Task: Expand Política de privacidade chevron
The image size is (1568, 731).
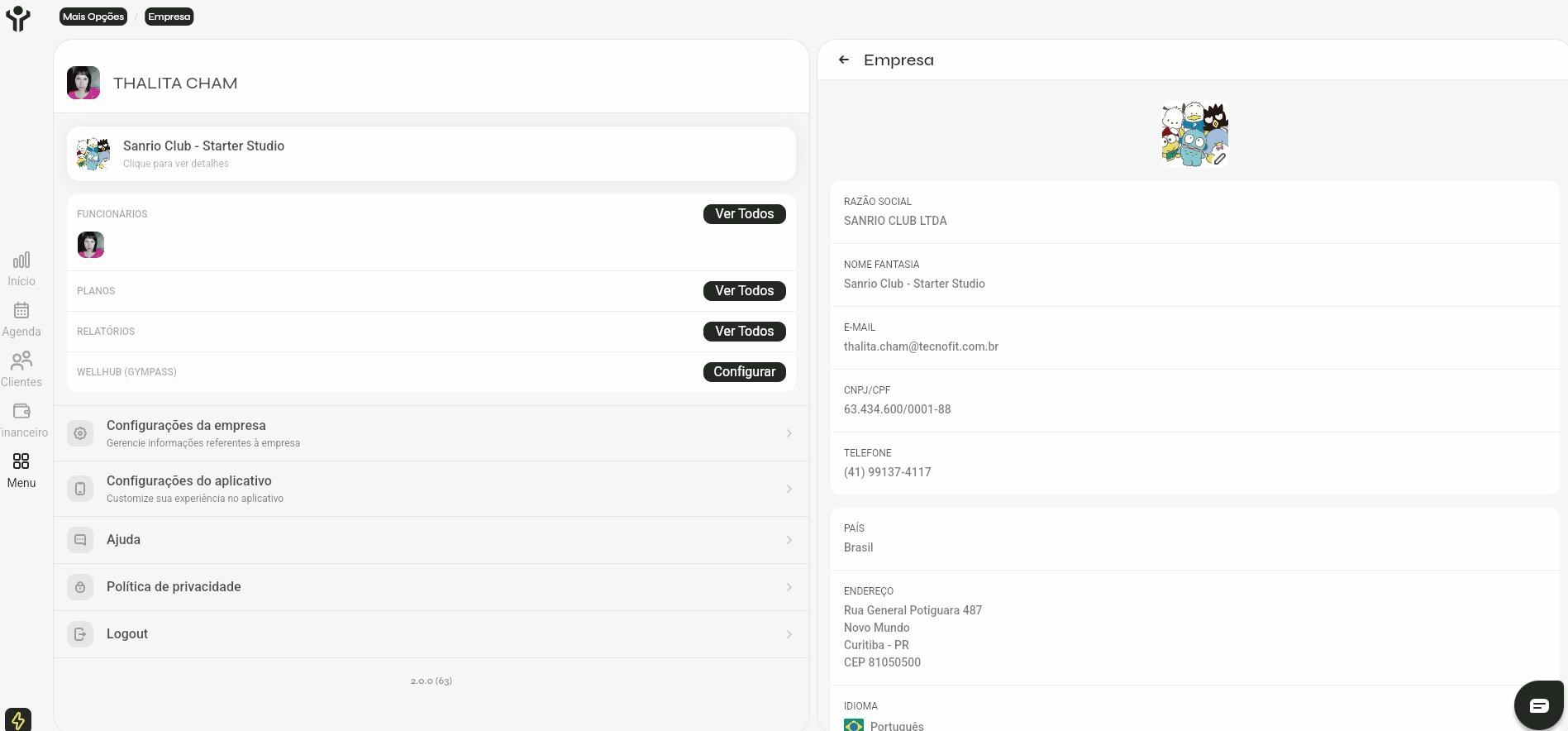Action: [x=789, y=587]
